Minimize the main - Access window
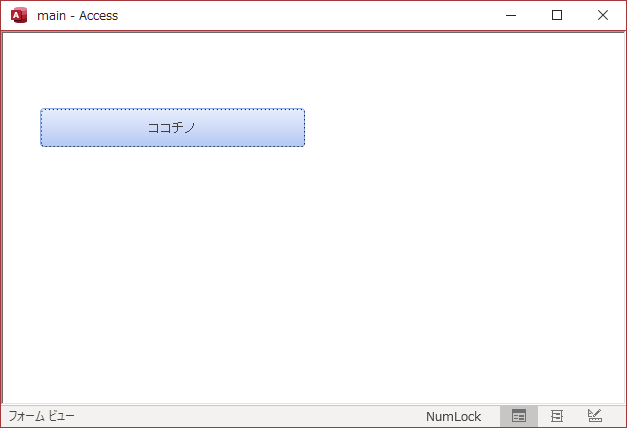This screenshot has width=627, height=428. 511,15
